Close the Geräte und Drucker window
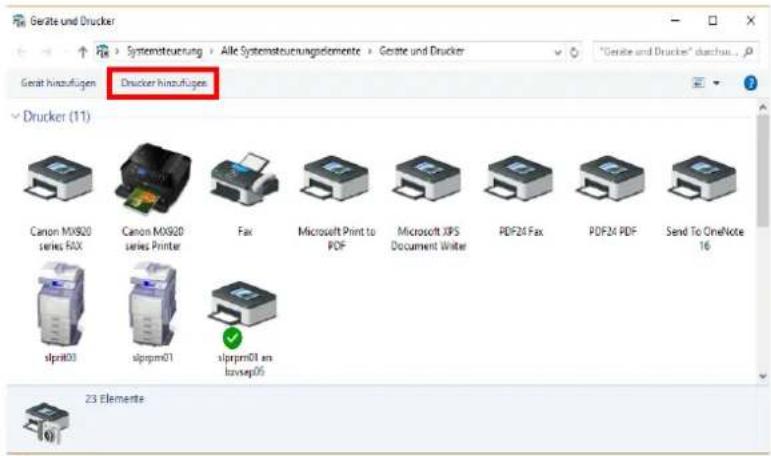 (x=750, y=21)
